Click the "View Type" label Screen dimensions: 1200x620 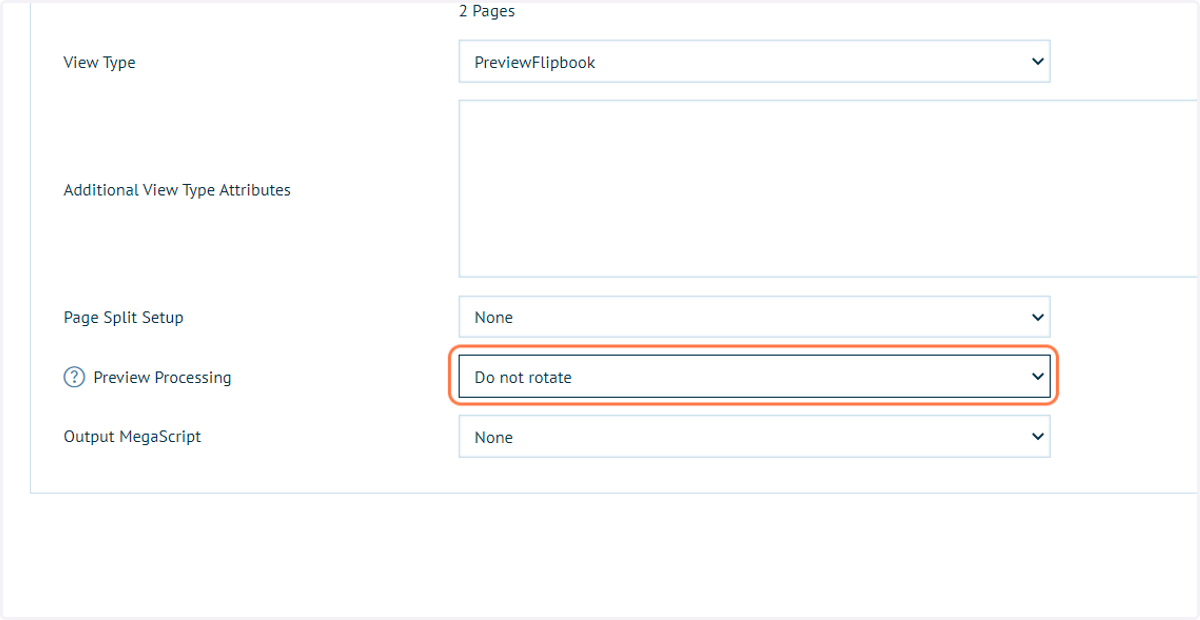99,62
